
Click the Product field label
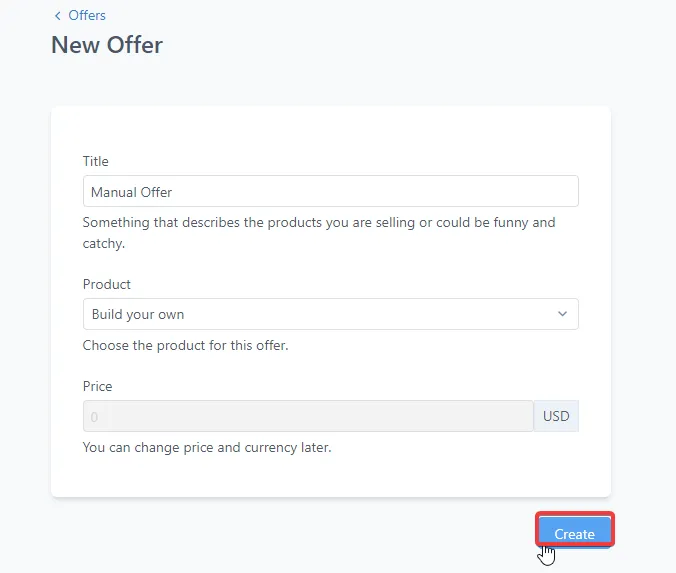point(107,284)
